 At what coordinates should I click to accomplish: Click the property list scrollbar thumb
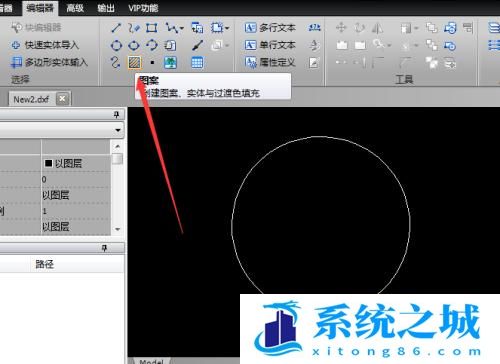click(117, 158)
